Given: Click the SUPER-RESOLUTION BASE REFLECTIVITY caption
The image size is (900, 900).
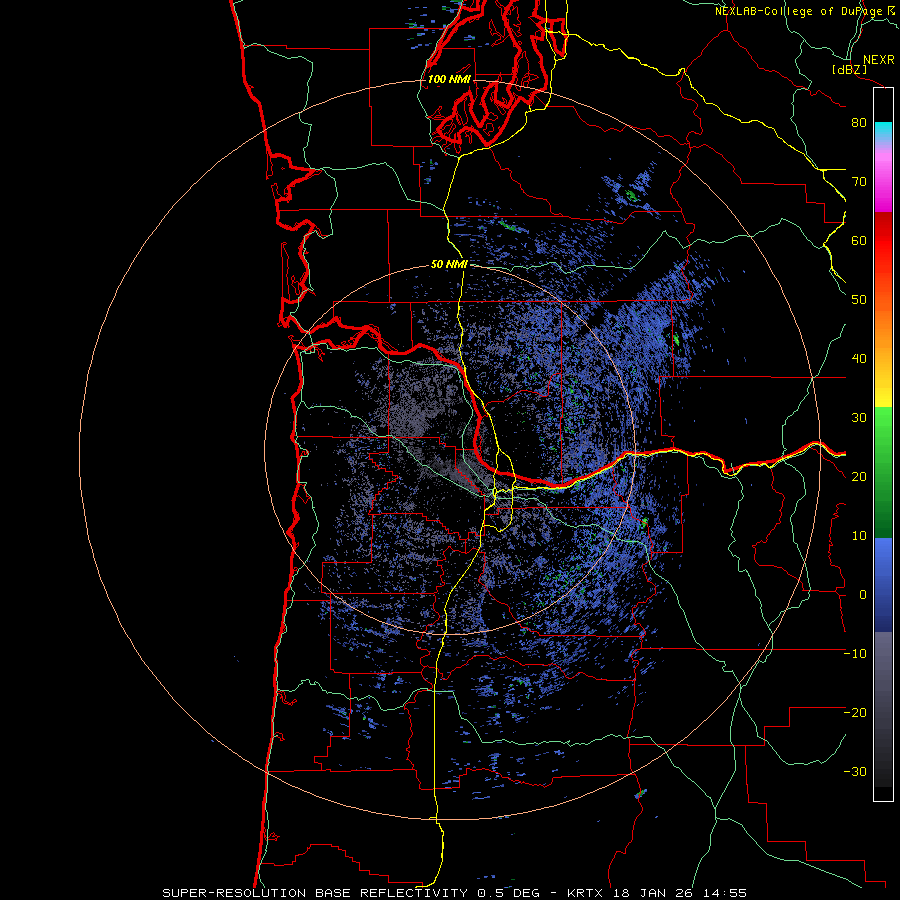Looking at the screenshot, I should [x=315, y=893].
